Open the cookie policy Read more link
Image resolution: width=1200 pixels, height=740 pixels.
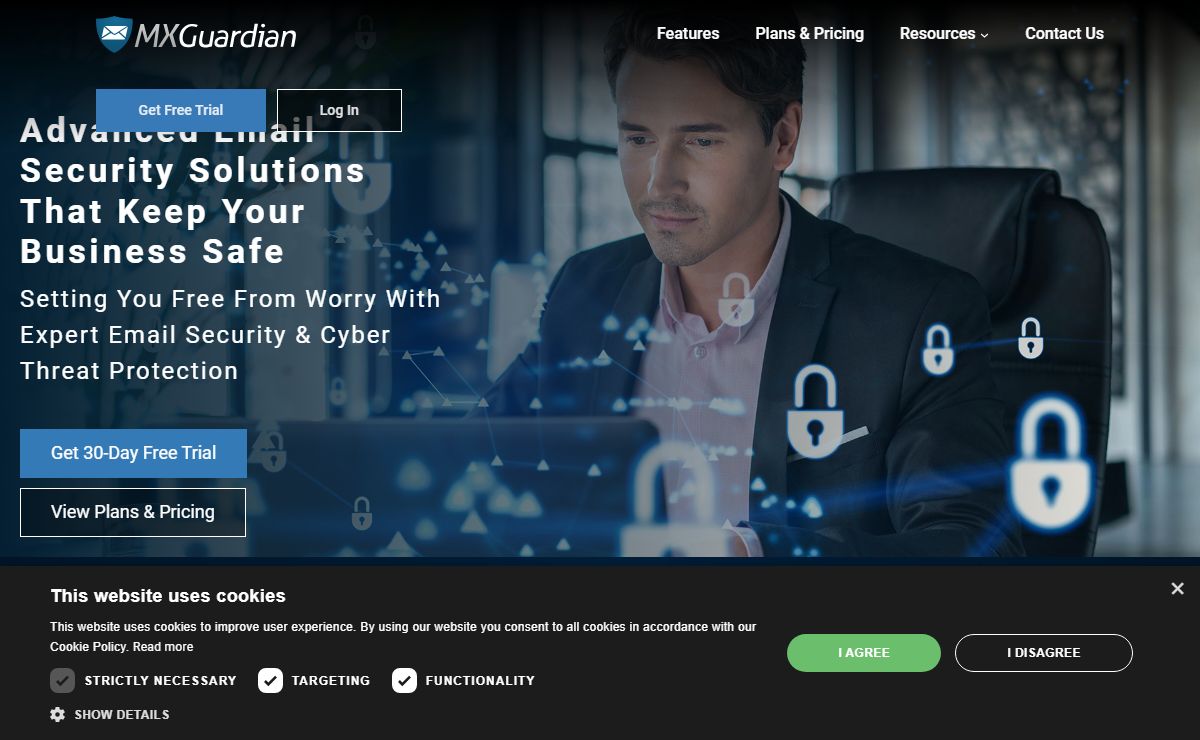163,647
